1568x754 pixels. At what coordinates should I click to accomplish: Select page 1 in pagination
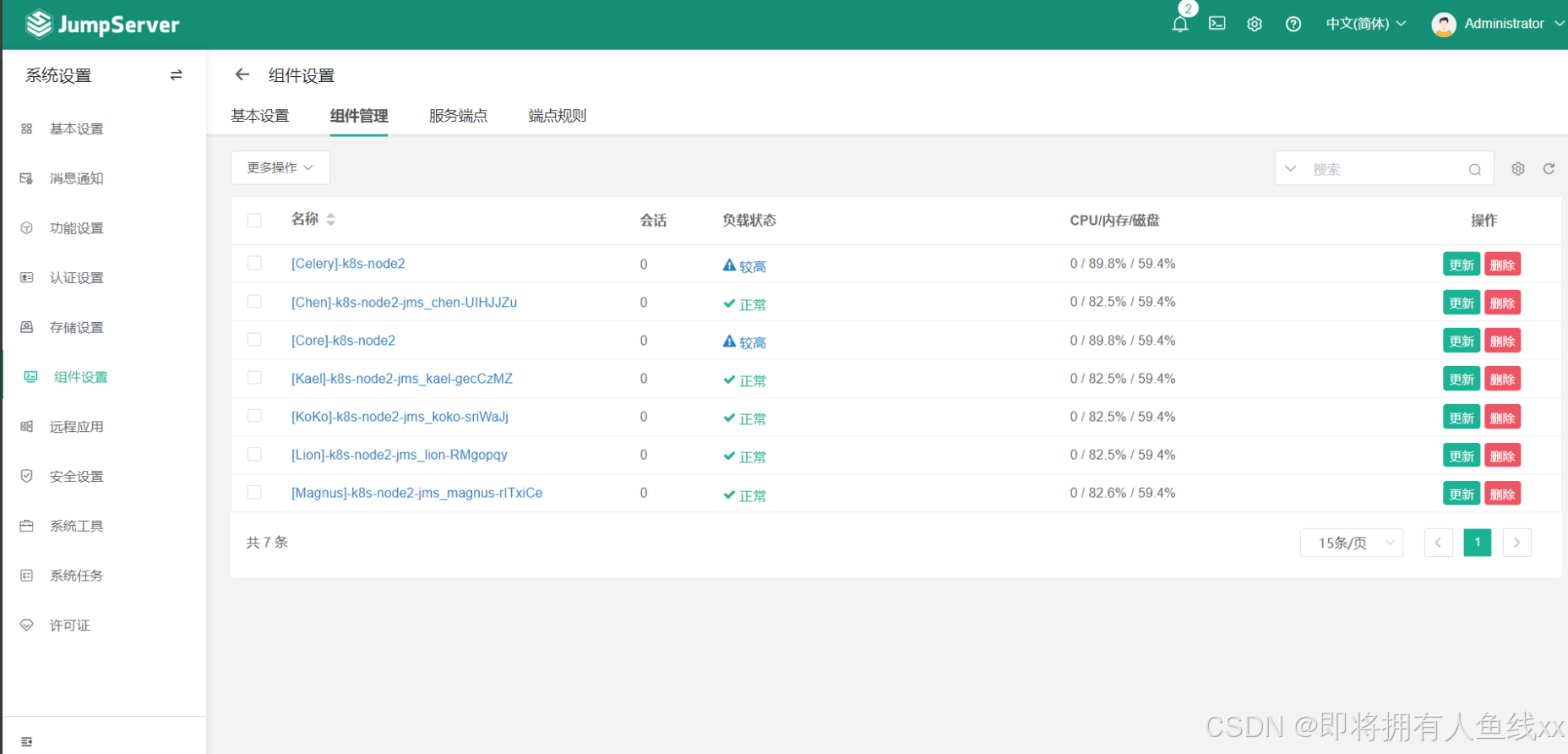point(1477,543)
